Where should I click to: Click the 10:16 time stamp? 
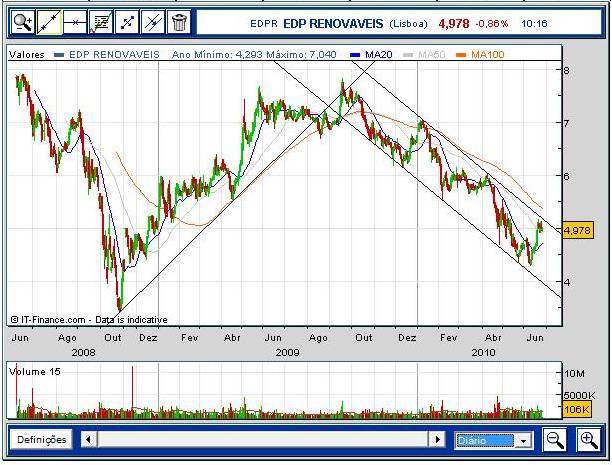point(534,24)
